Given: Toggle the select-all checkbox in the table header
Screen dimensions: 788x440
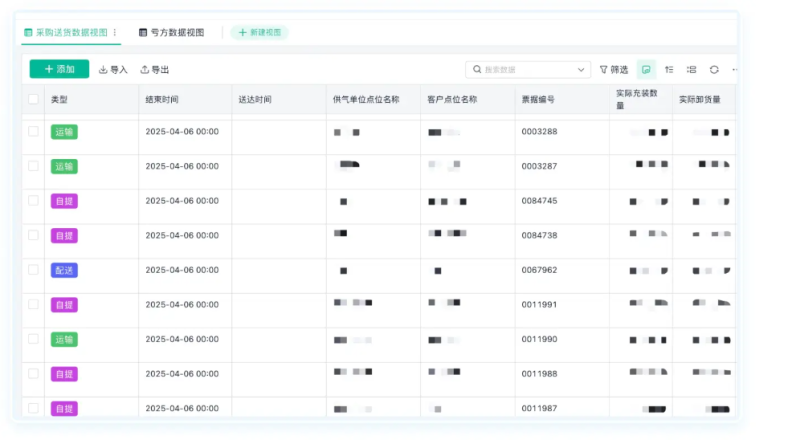Looking at the screenshot, I should point(33,100).
